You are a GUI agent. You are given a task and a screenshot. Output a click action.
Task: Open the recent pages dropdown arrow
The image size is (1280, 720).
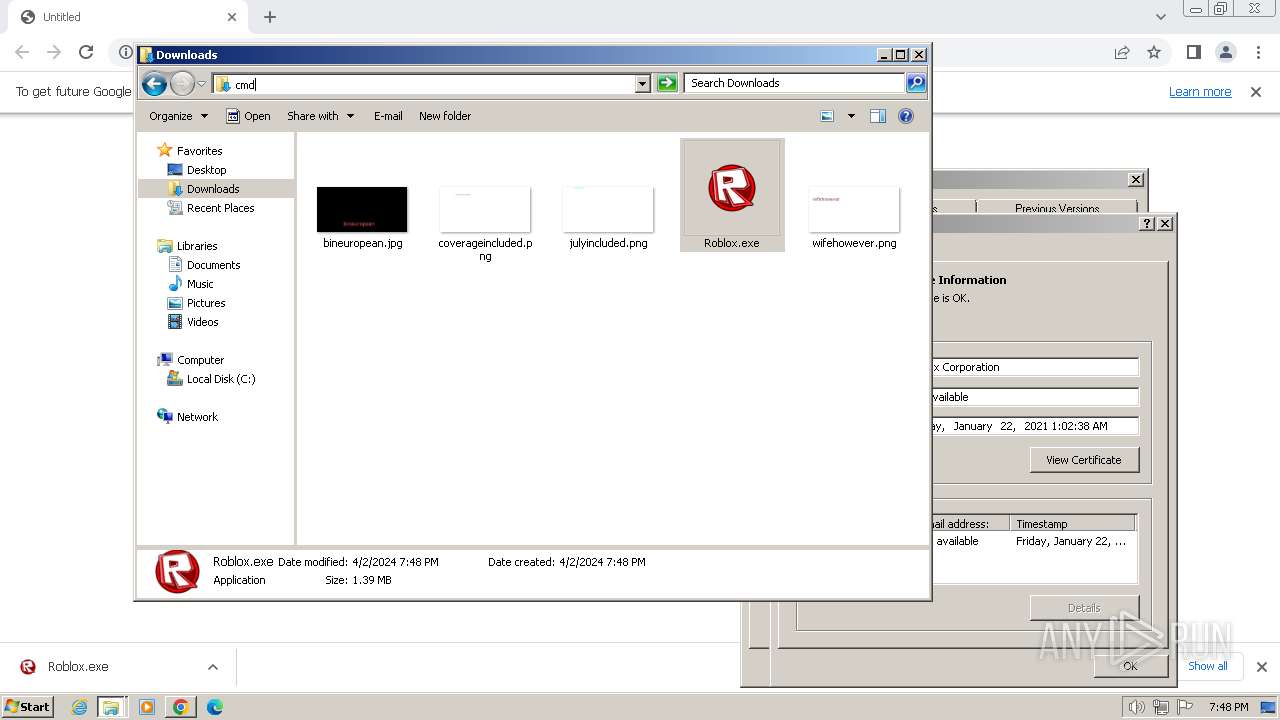coord(201,84)
